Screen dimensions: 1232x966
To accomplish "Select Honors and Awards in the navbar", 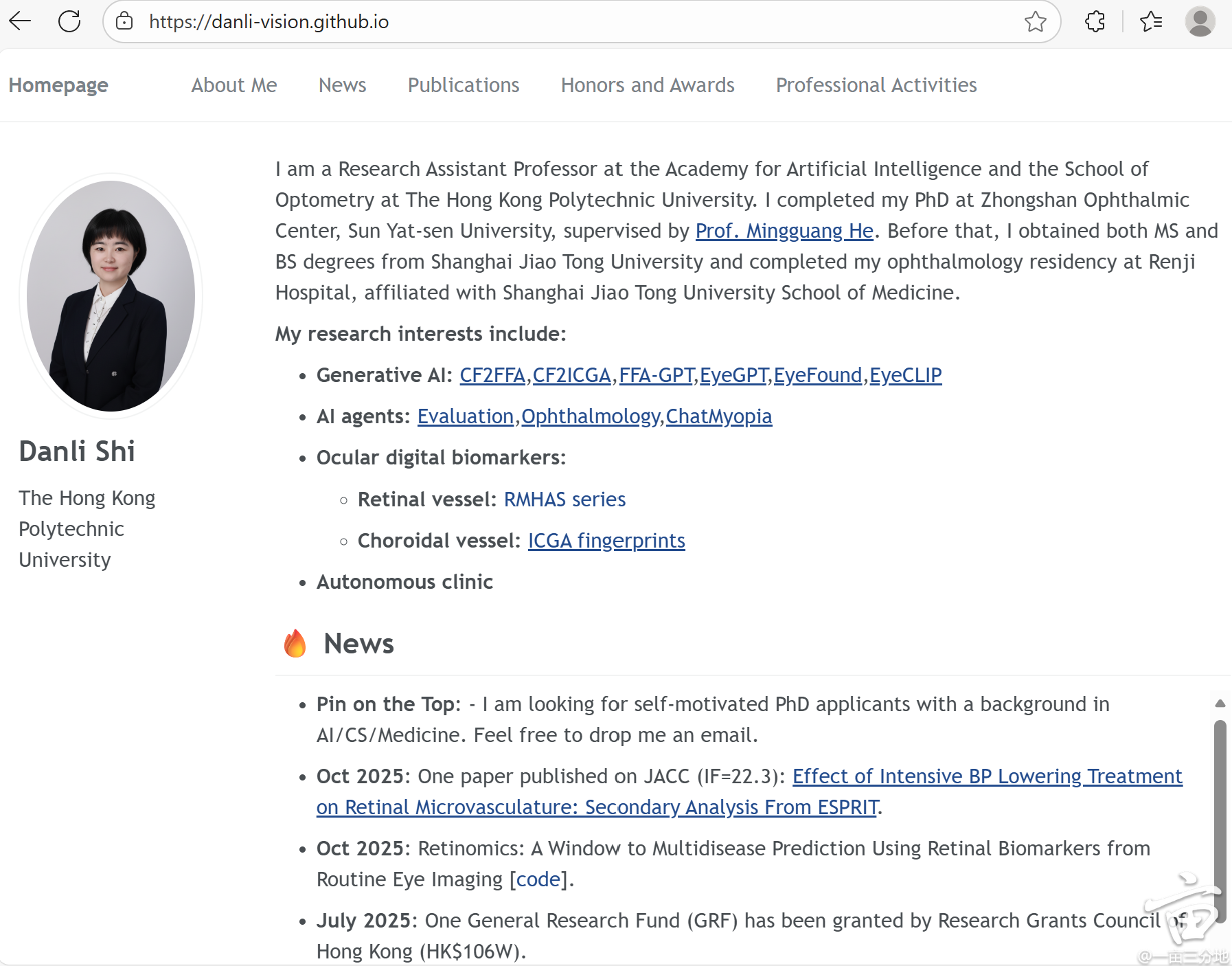I will click(x=648, y=85).
